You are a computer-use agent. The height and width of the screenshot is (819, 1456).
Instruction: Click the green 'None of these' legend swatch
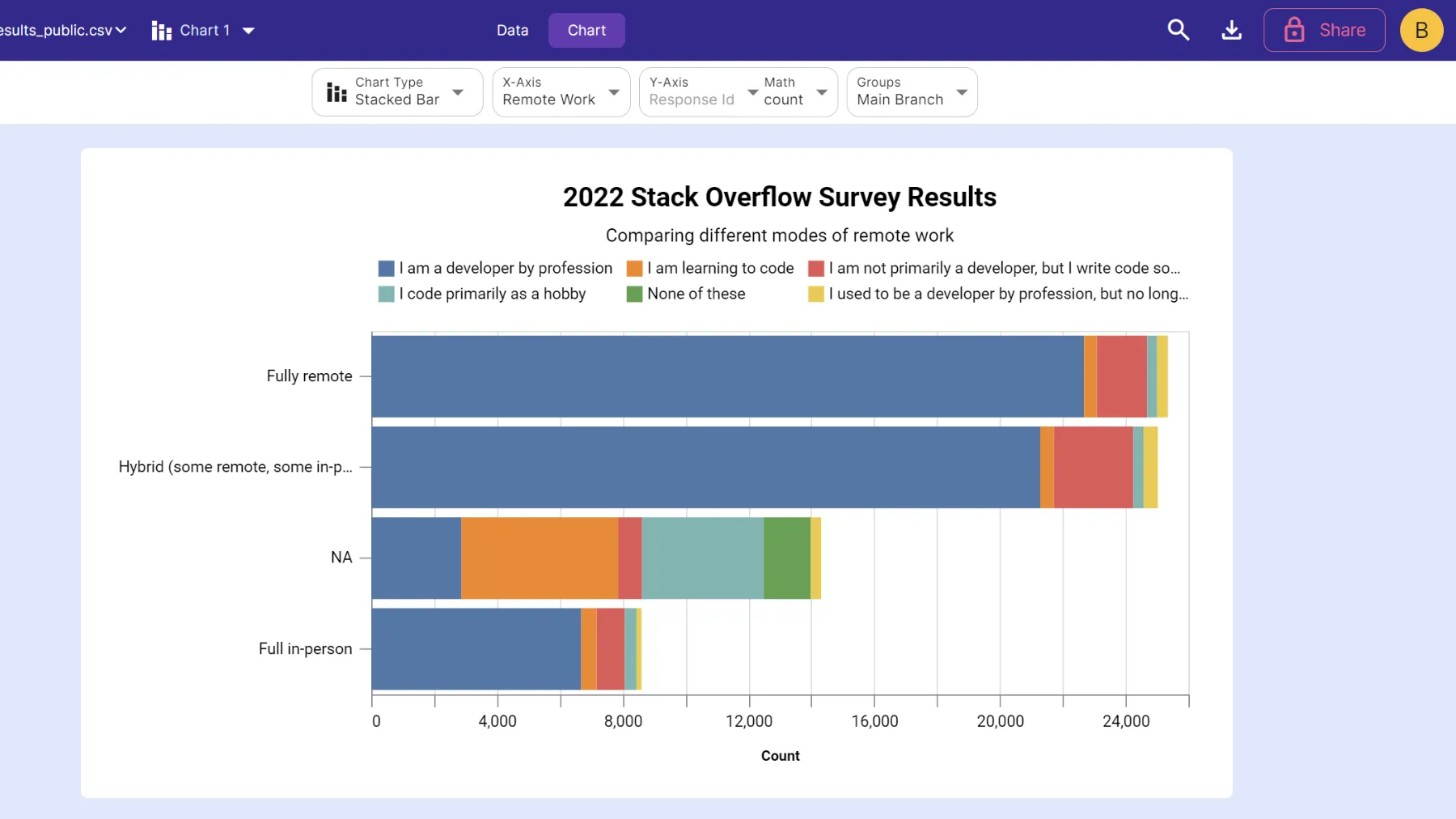(x=634, y=294)
